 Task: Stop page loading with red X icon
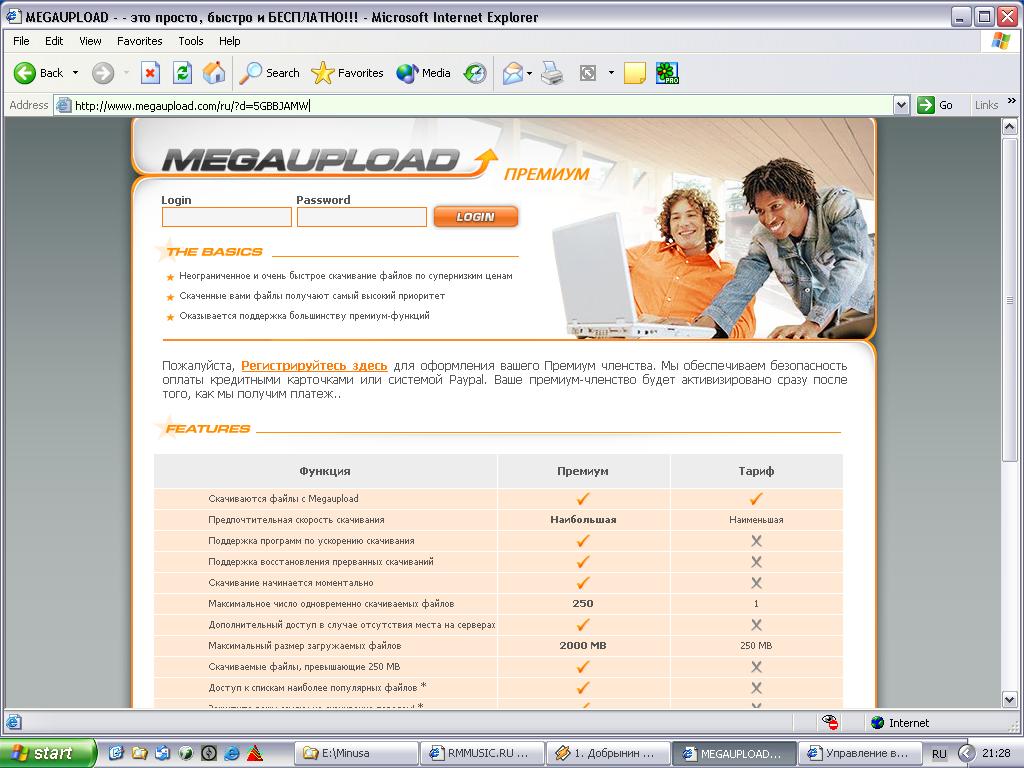point(150,72)
